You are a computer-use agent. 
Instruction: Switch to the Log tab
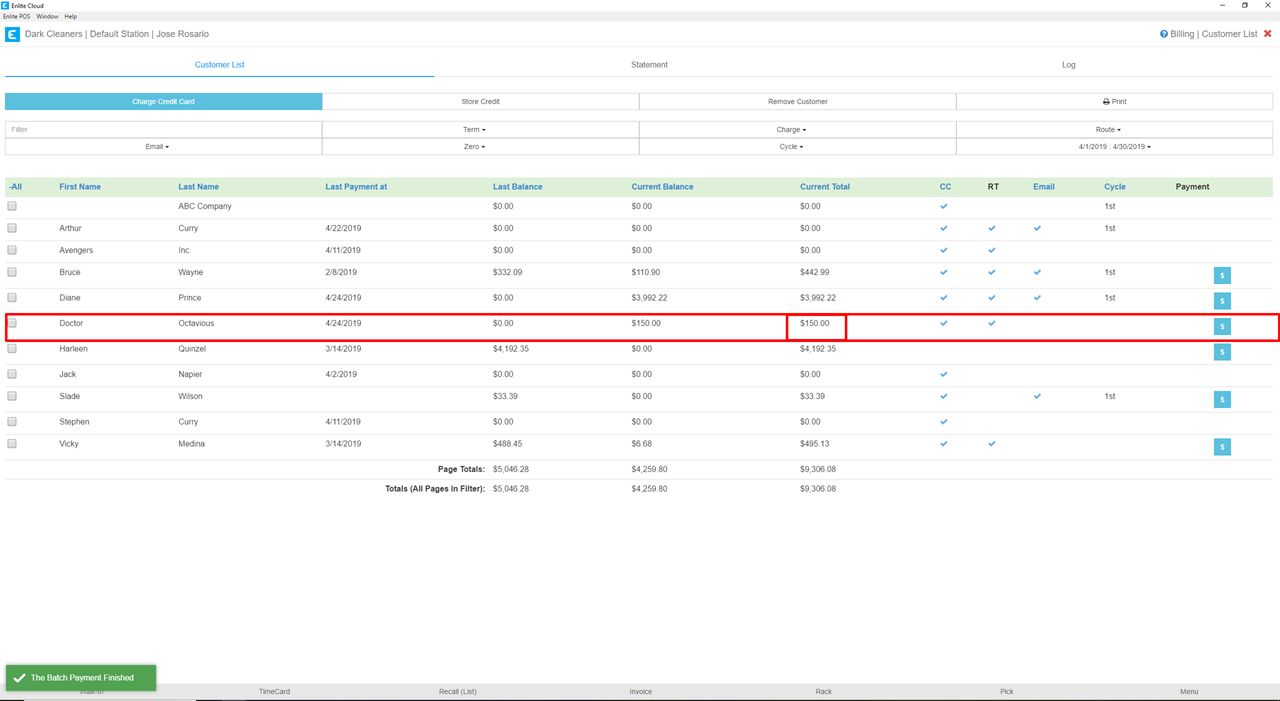click(x=1069, y=65)
